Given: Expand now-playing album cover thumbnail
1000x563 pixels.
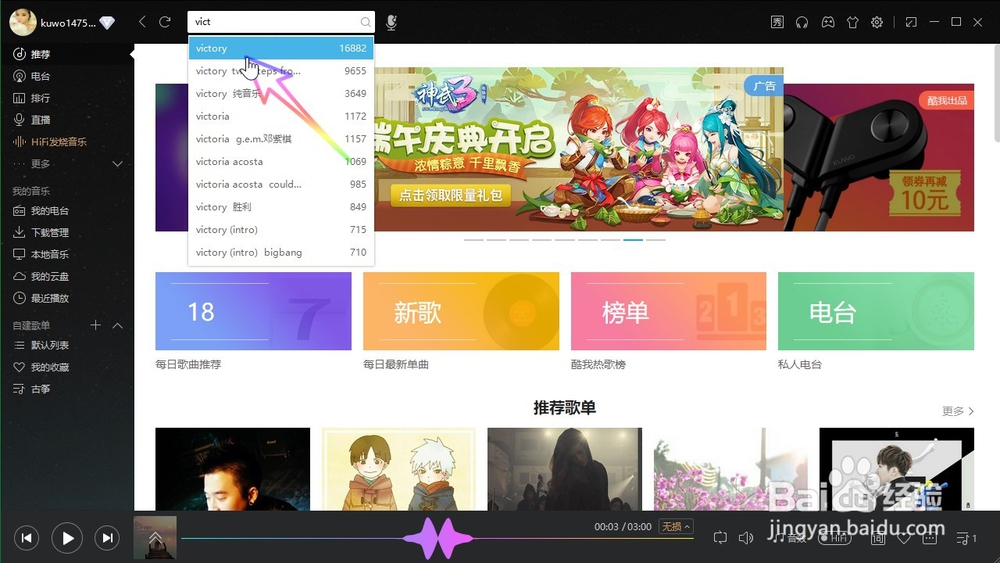Looking at the screenshot, I should pyautogui.click(x=155, y=537).
